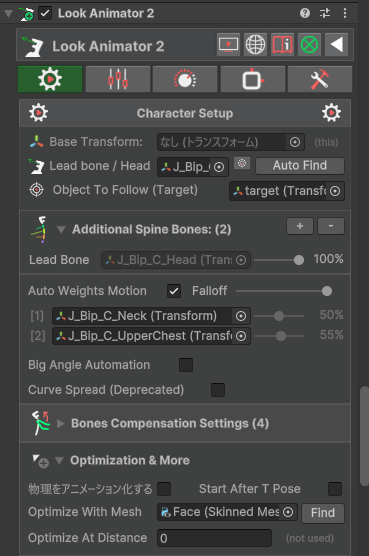Enable Big Angle Automation checkbox
The image size is (369, 556).
pos(186,365)
